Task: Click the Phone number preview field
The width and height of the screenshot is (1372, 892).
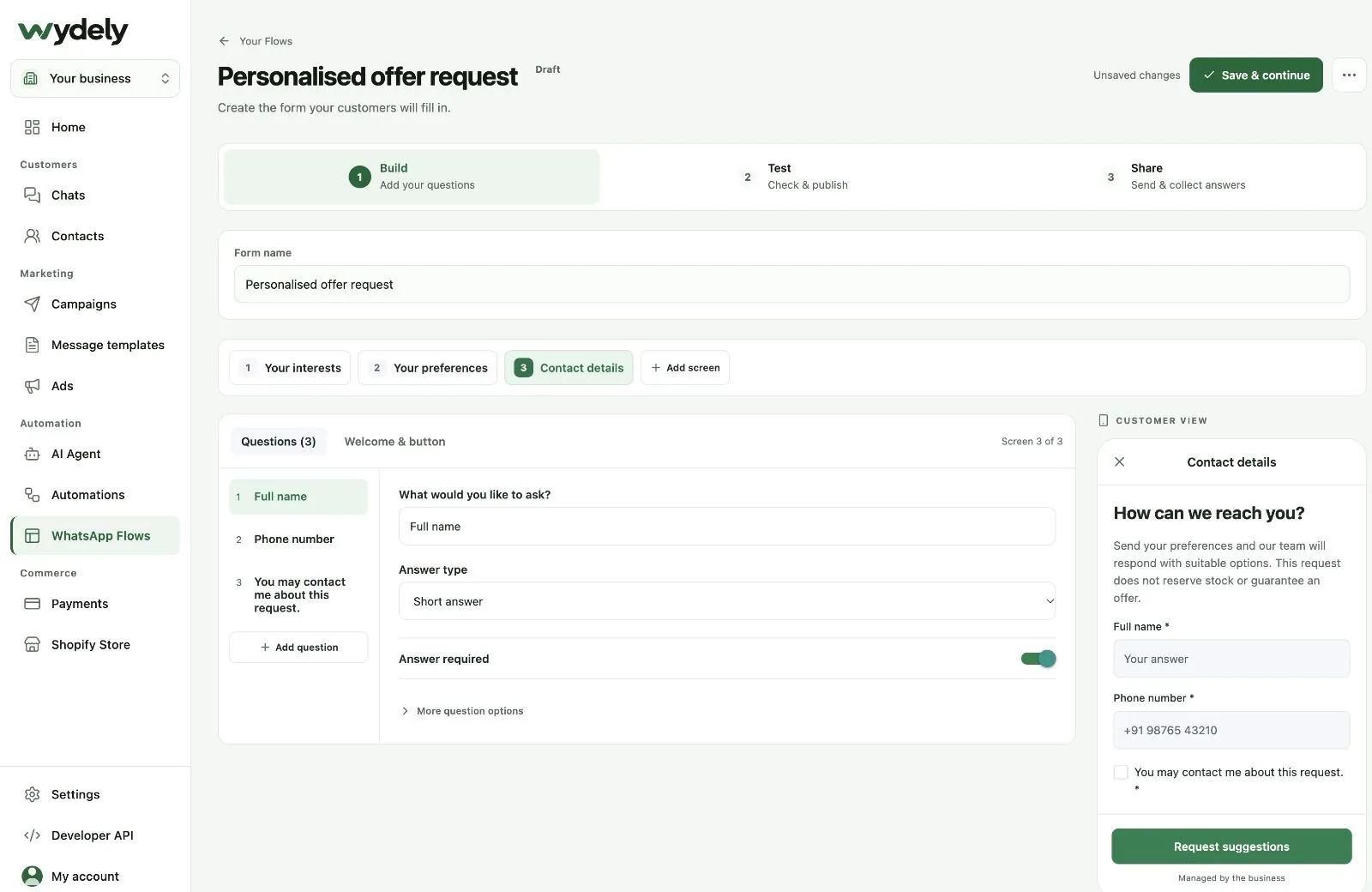Action: [x=1231, y=730]
